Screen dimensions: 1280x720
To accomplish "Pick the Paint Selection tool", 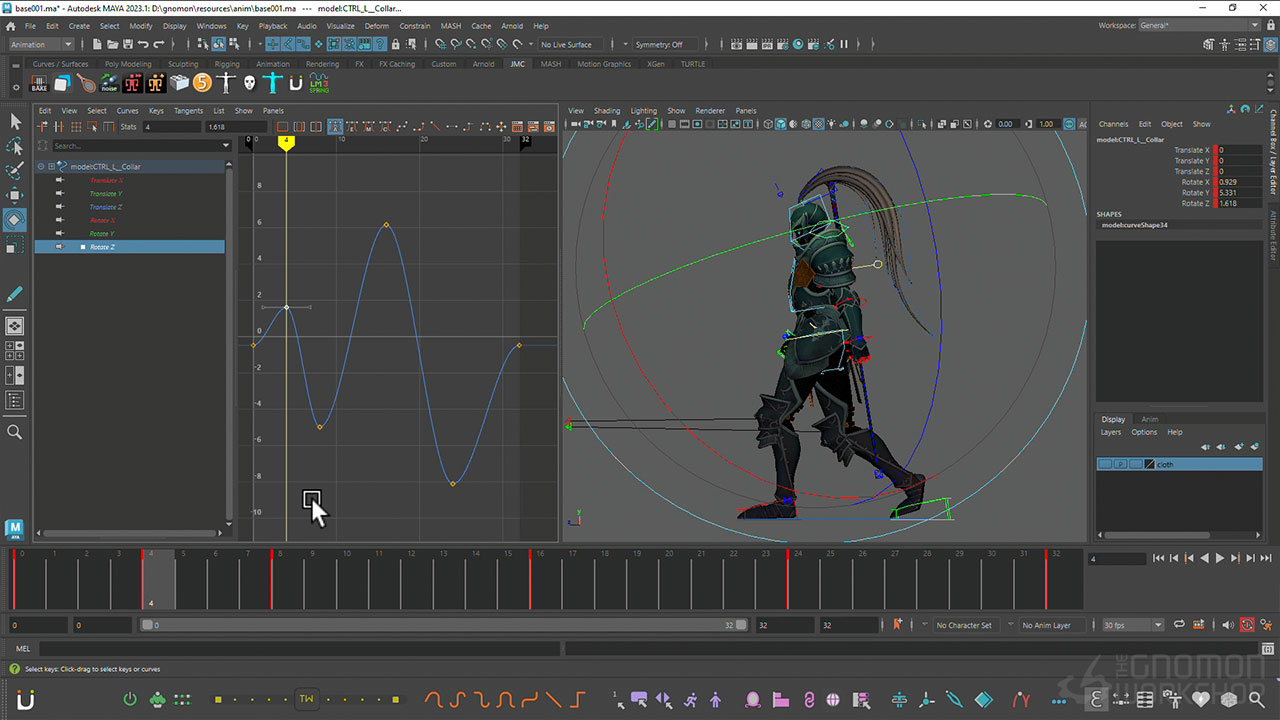I will point(15,171).
